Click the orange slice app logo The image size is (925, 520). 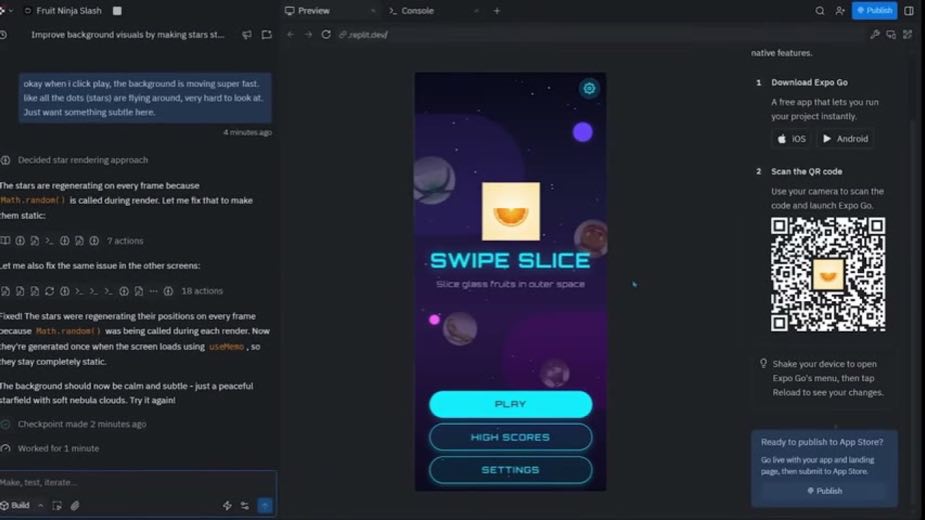[x=511, y=211]
